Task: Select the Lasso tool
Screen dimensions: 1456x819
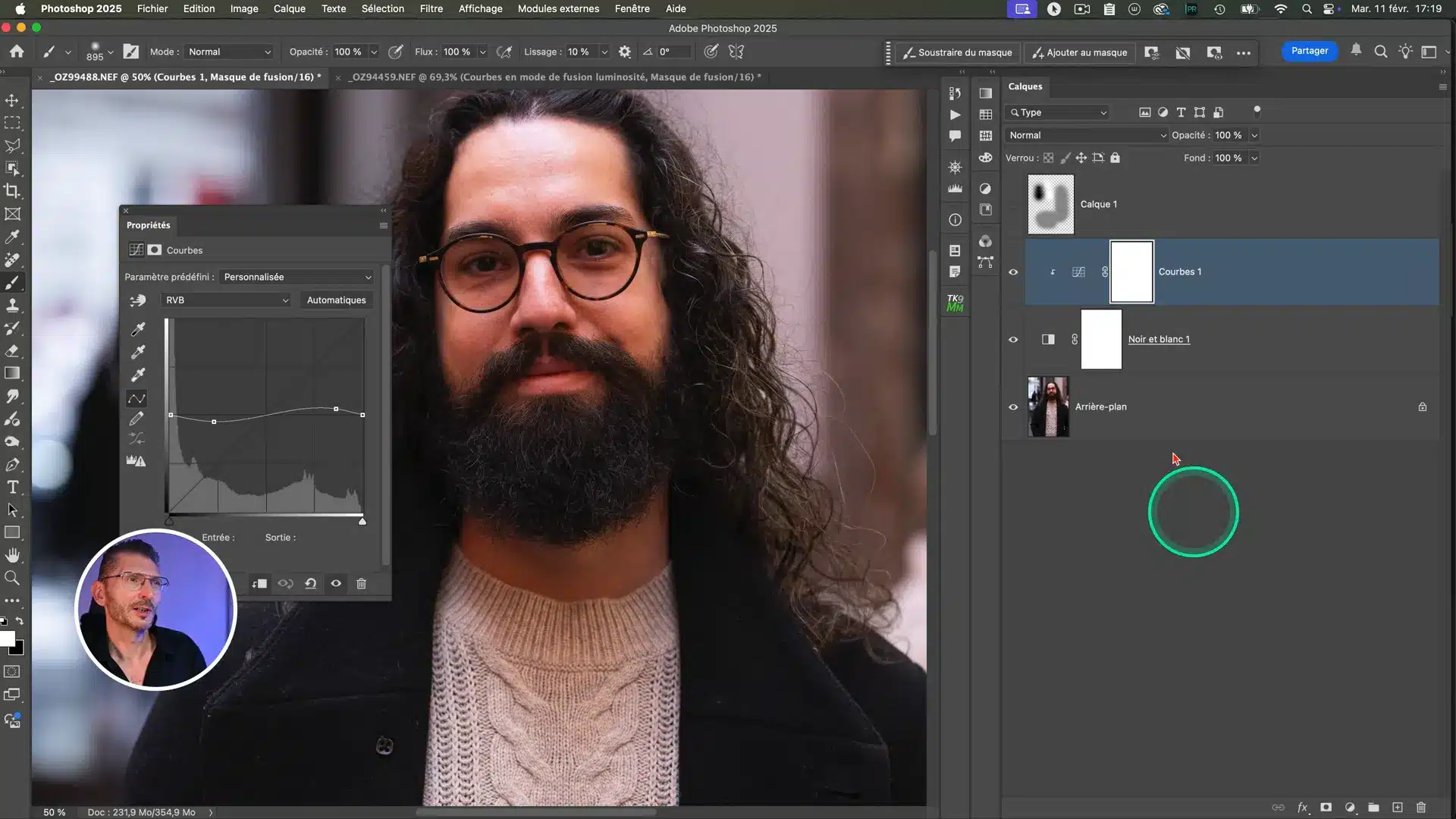Action: click(x=12, y=146)
